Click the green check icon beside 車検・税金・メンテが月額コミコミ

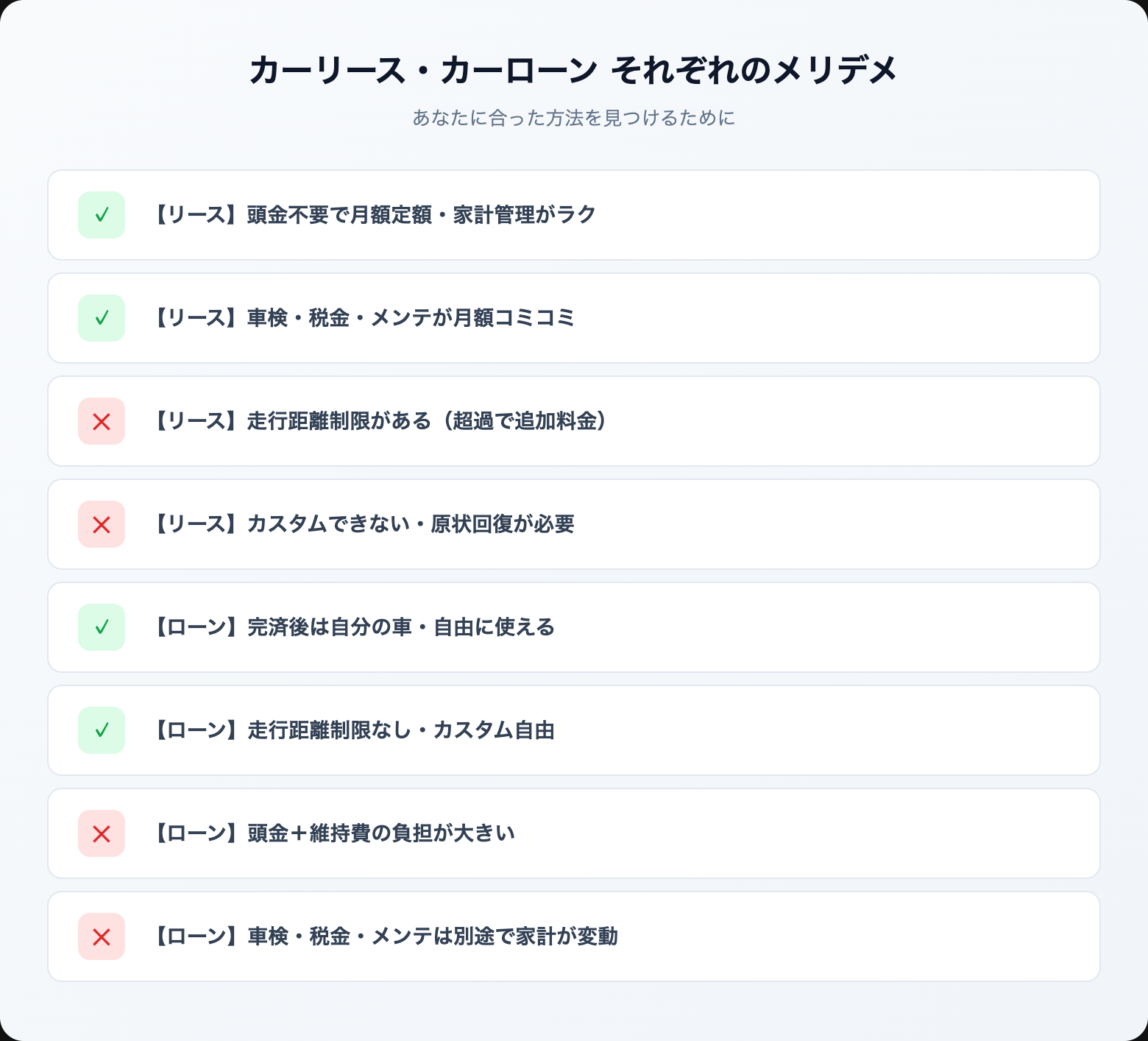[102, 318]
